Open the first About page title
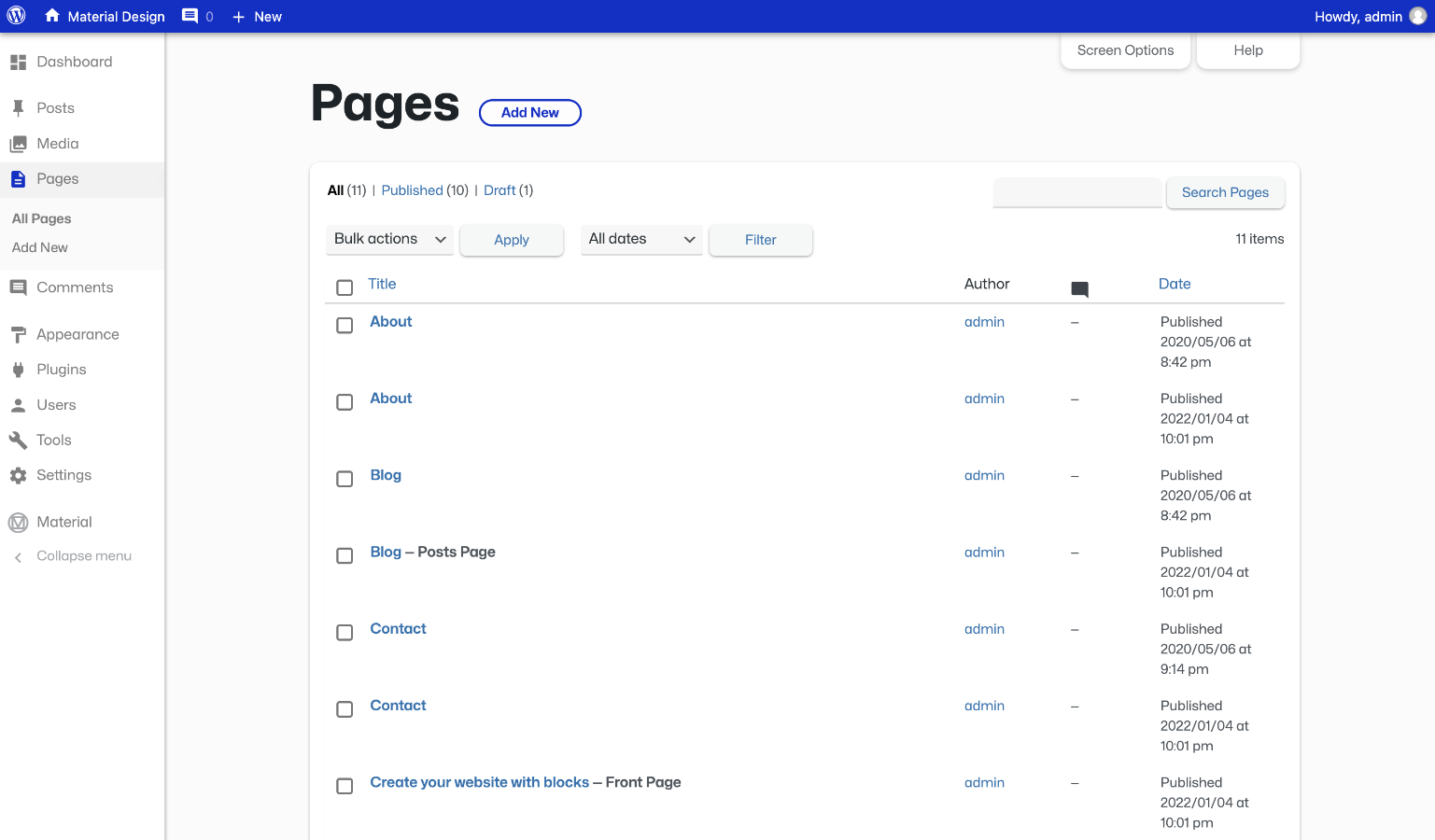Viewport: 1435px width, 840px height. [x=390, y=321]
